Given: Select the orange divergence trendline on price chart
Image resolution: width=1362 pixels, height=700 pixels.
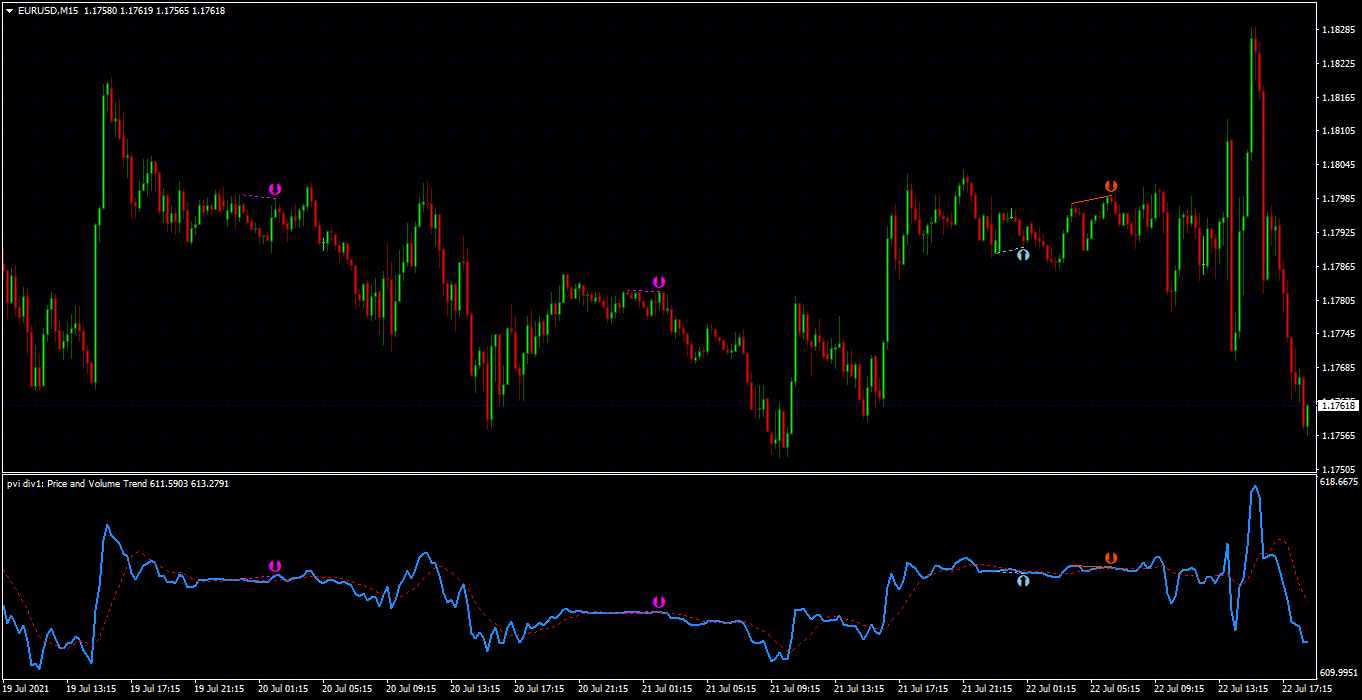Looking at the screenshot, I should 1091,200.
